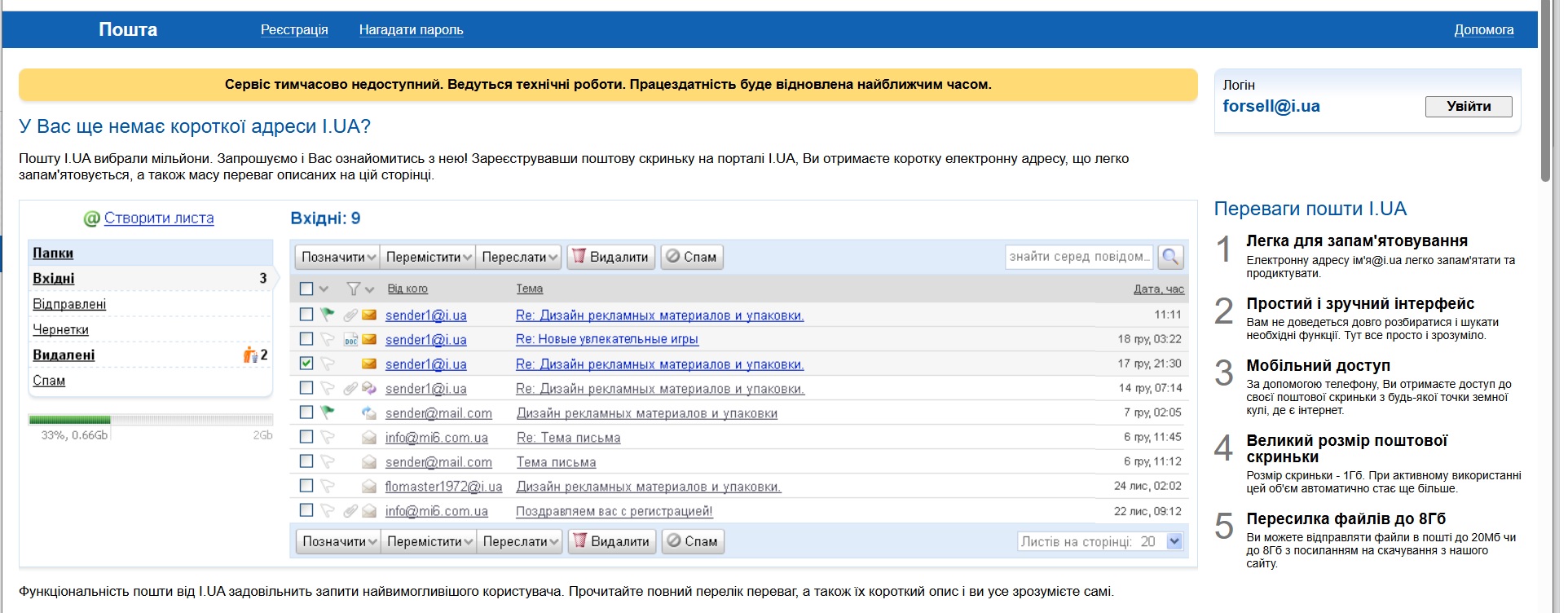Image resolution: width=1568 pixels, height=613 pixels.
Task: Expand the top Перемістити dropdown
Action: (x=429, y=257)
